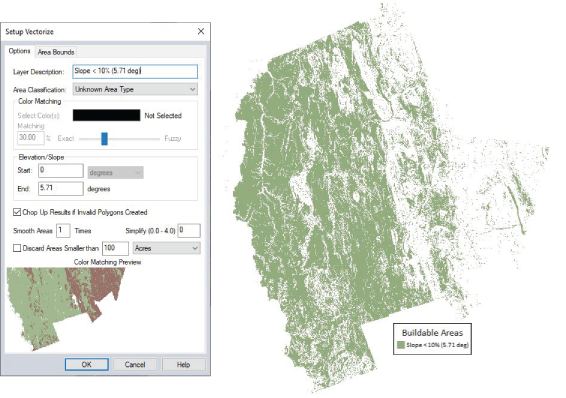Click the black Select Color swatch
The image size is (566, 398).
106,115
